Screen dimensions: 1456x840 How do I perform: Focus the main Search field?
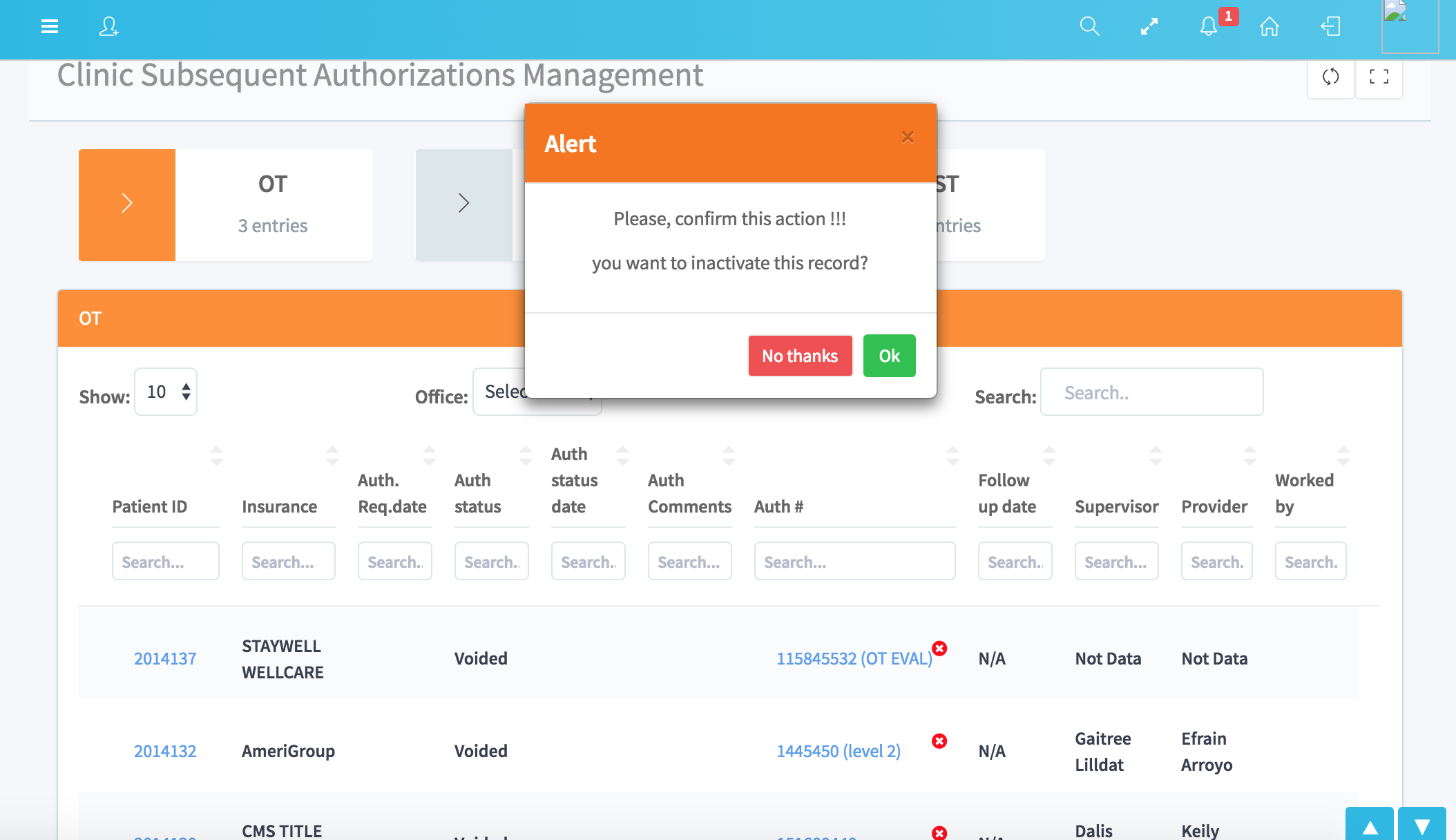[1151, 392]
